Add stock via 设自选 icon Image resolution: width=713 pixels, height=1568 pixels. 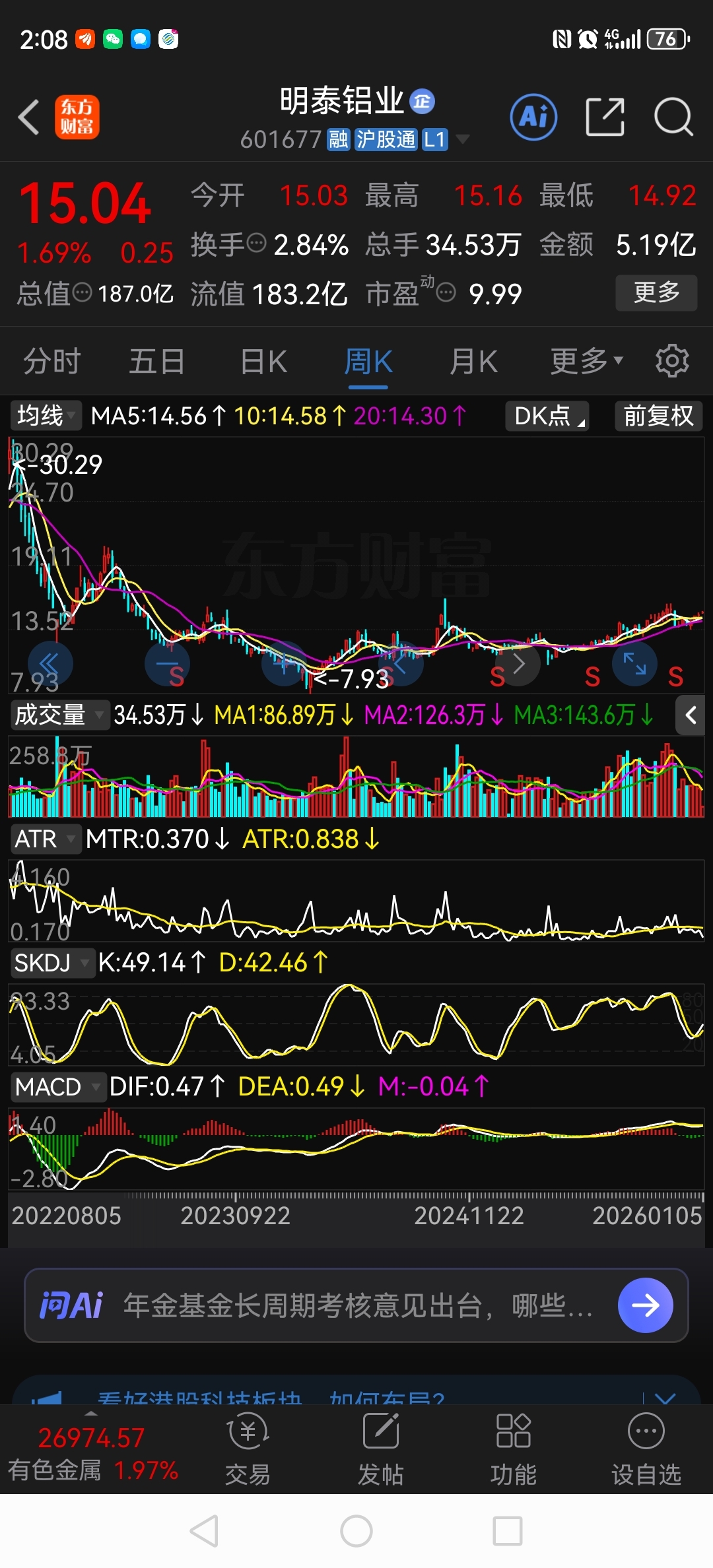pyautogui.click(x=646, y=1448)
